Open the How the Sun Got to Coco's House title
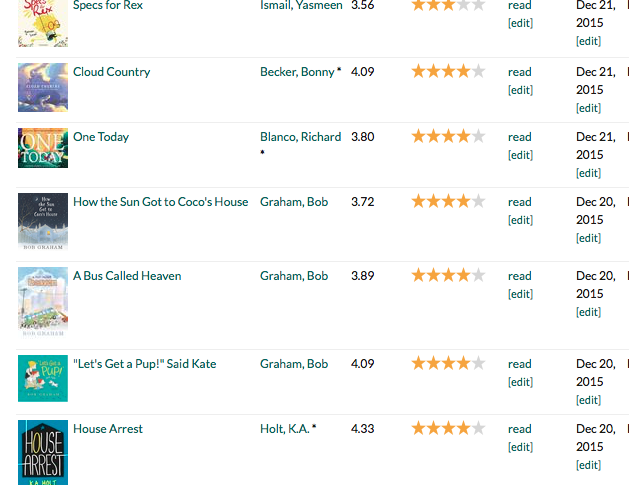629x485 pixels. [x=160, y=202]
